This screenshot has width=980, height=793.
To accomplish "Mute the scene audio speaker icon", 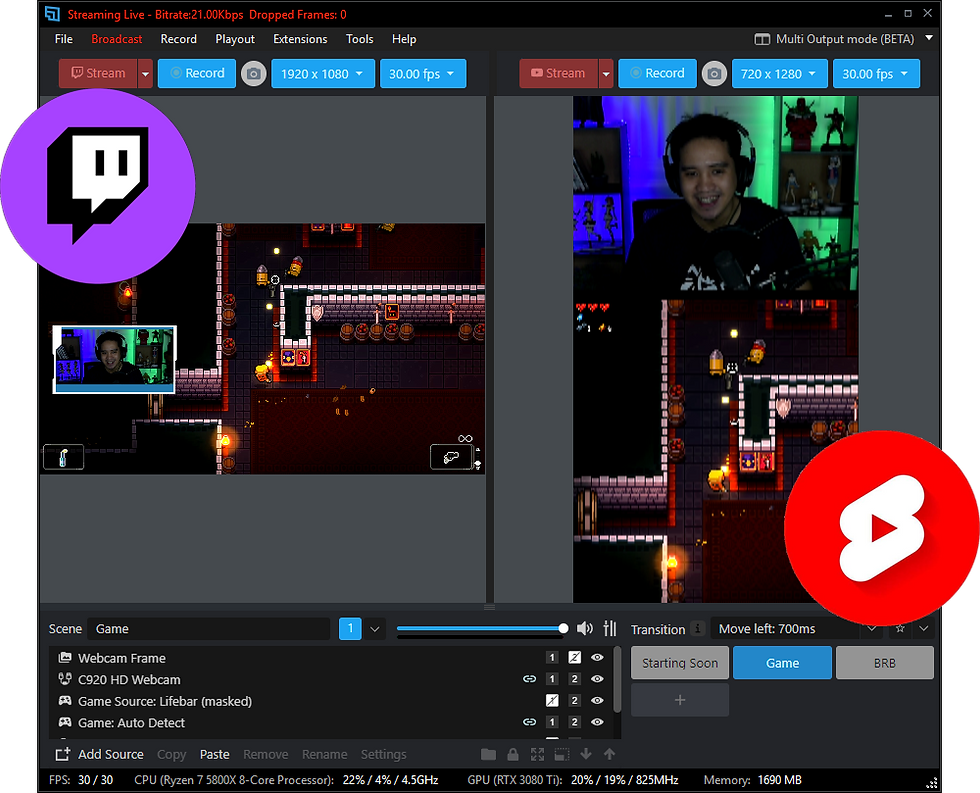I will point(584,628).
